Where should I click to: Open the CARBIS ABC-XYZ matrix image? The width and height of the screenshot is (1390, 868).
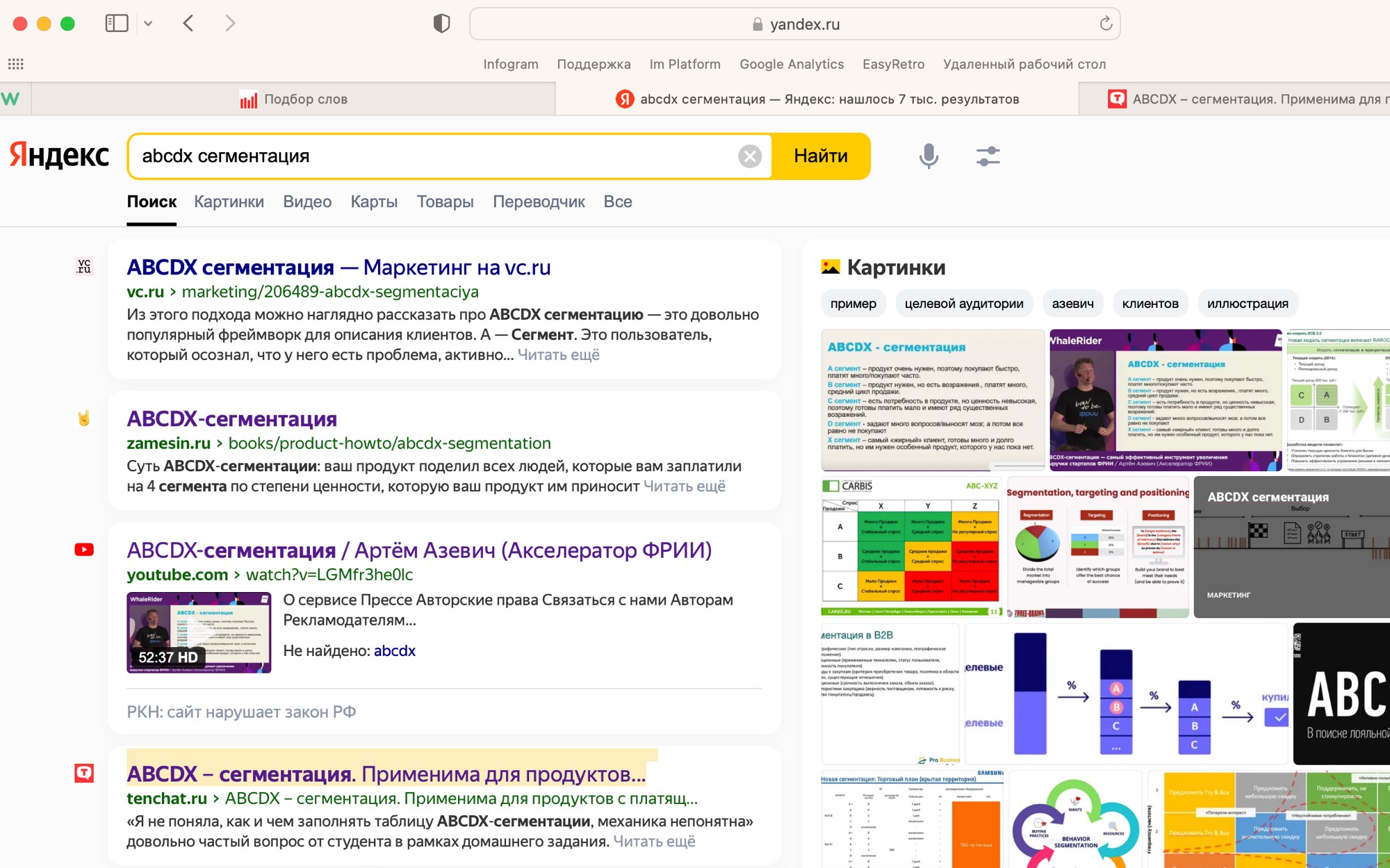pos(911,547)
